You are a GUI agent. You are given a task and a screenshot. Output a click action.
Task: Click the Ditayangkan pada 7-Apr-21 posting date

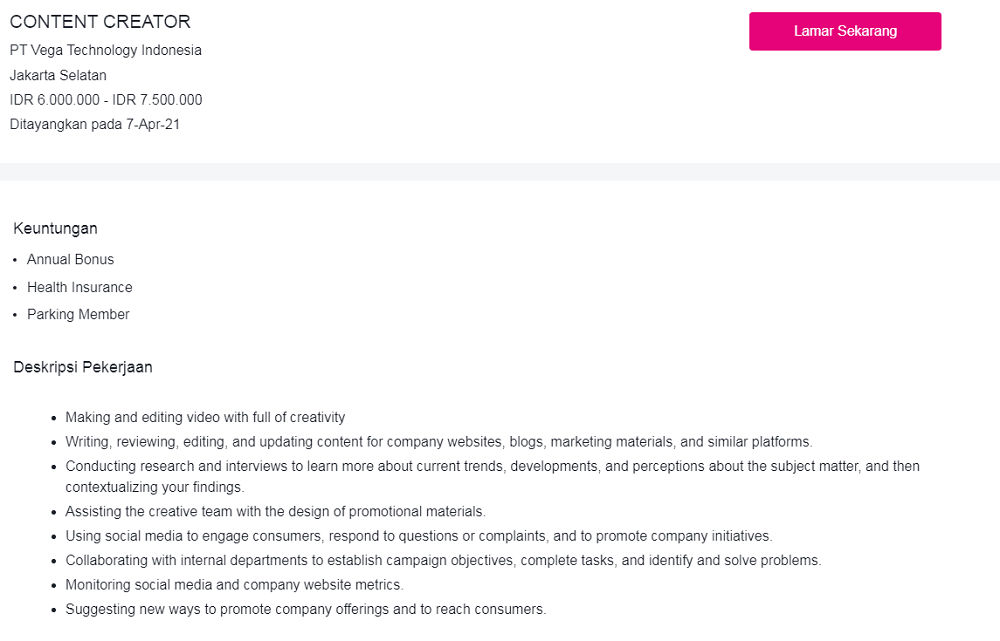pyautogui.click(x=95, y=125)
